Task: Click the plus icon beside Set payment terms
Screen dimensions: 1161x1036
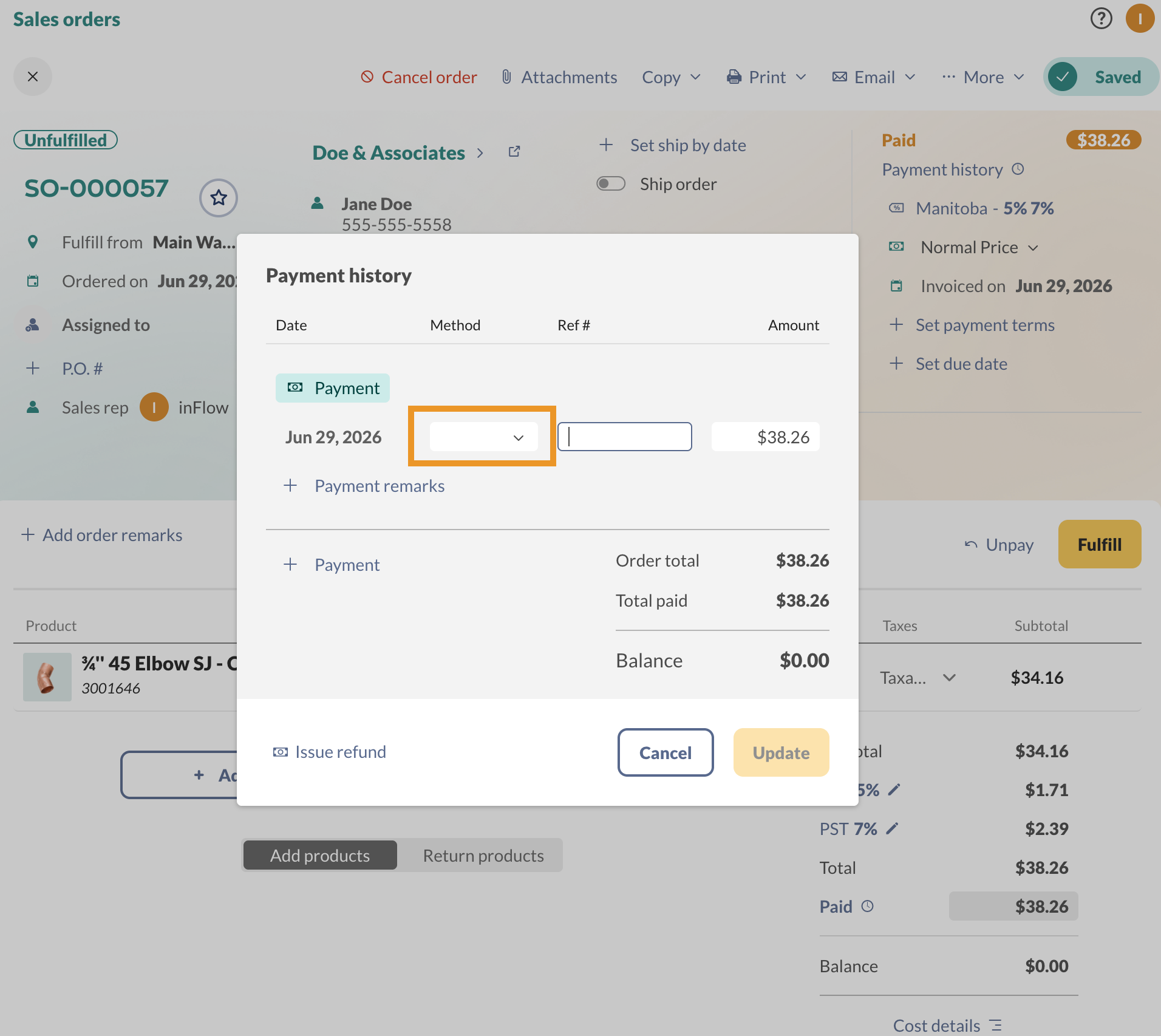Action: 896,324
